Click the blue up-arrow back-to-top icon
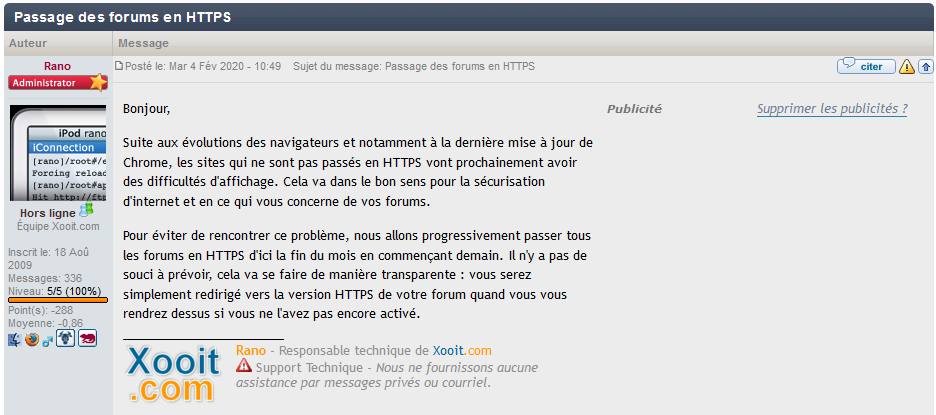Image resolution: width=936 pixels, height=415 pixels. point(925,66)
